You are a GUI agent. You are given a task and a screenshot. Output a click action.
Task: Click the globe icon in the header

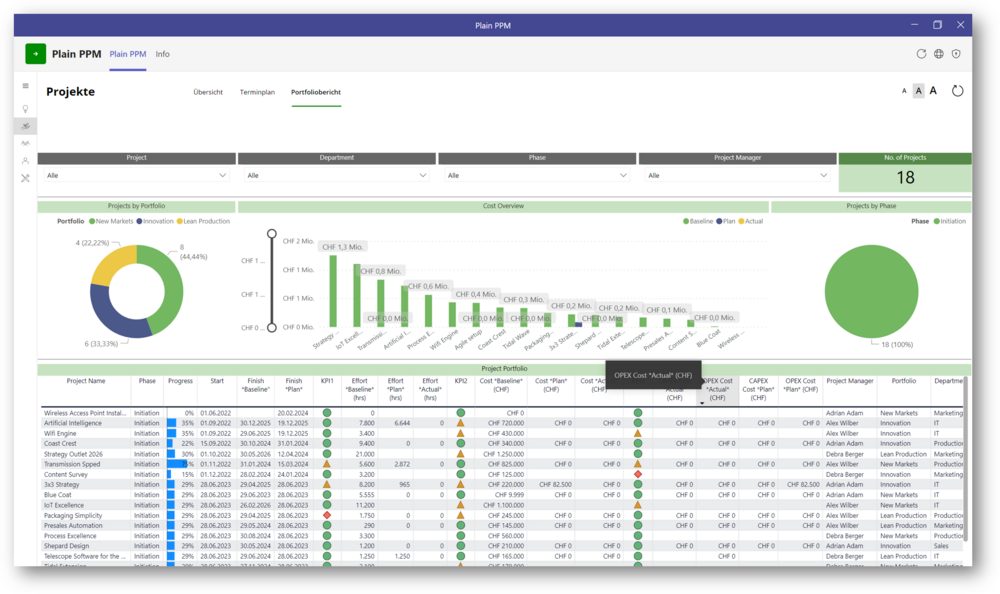point(939,54)
